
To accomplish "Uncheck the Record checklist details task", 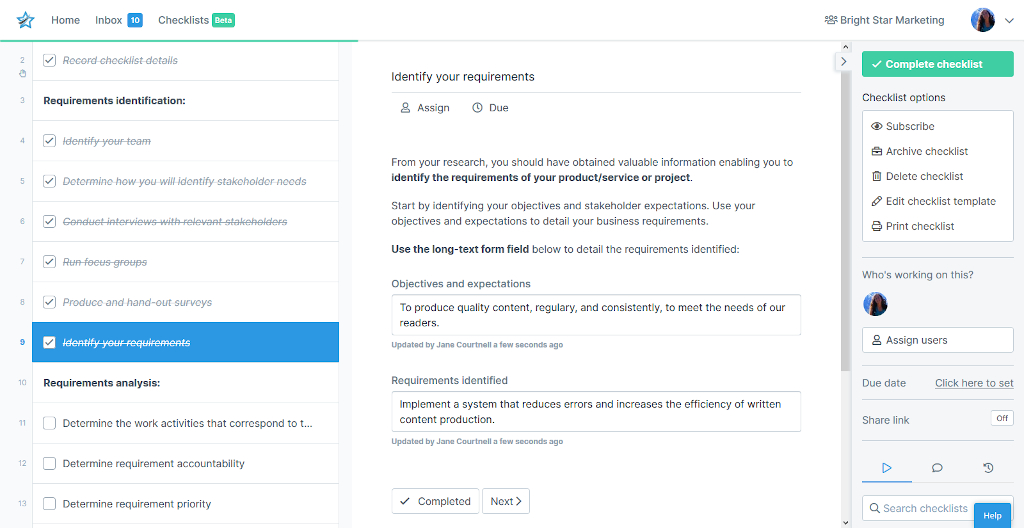I will pyautogui.click(x=49, y=60).
